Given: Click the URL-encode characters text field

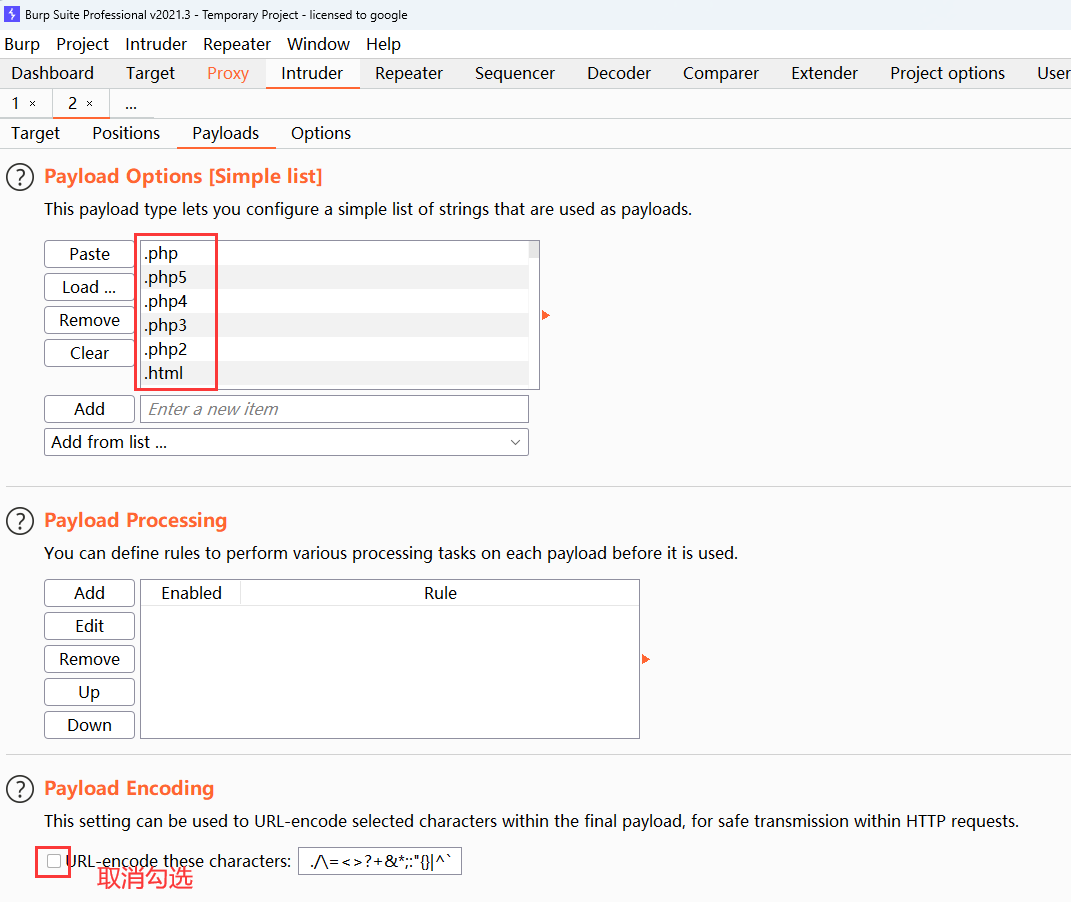Looking at the screenshot, I should (380, 861).
